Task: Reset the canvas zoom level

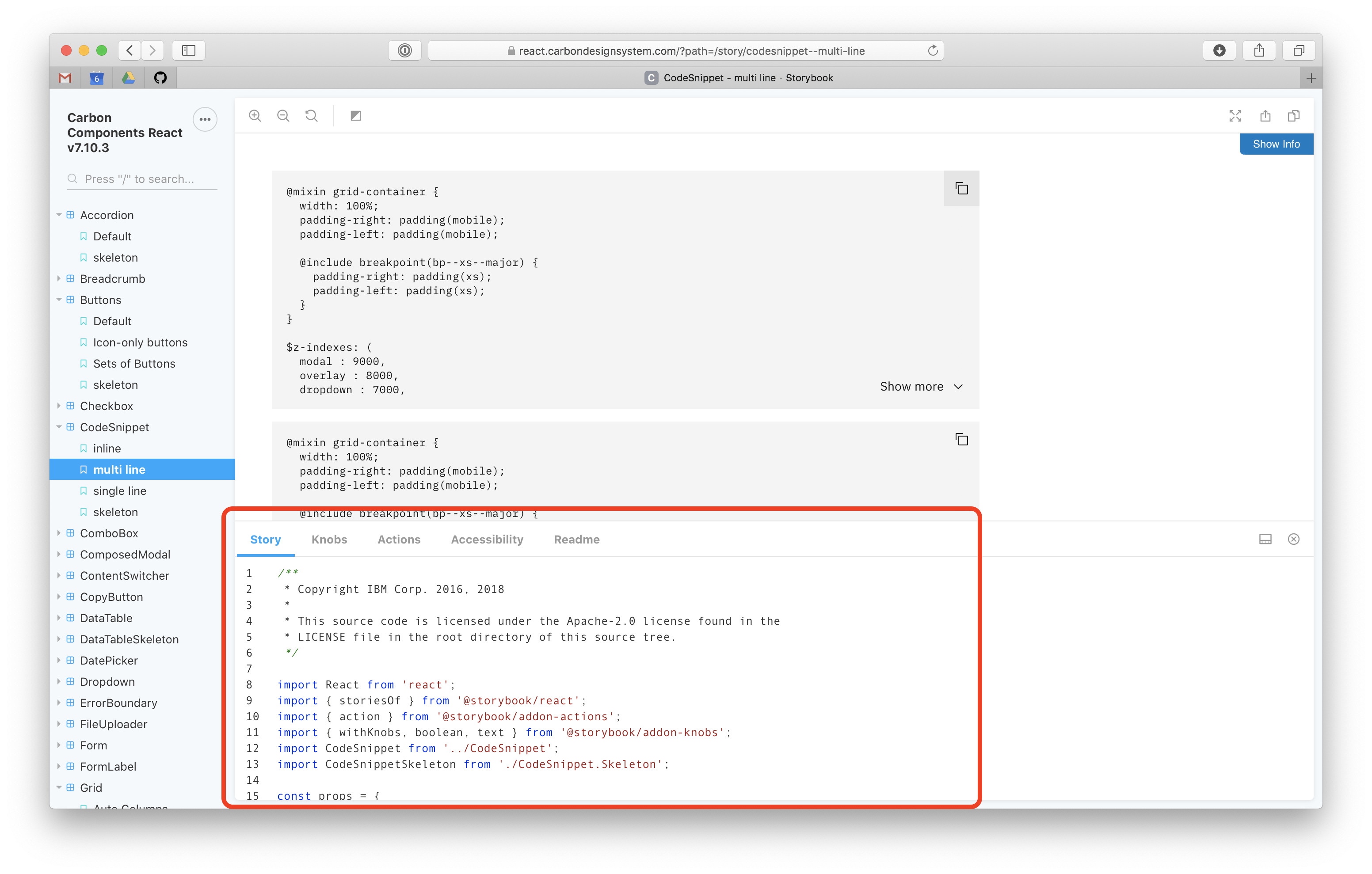Action: click(x=311, y=116)
